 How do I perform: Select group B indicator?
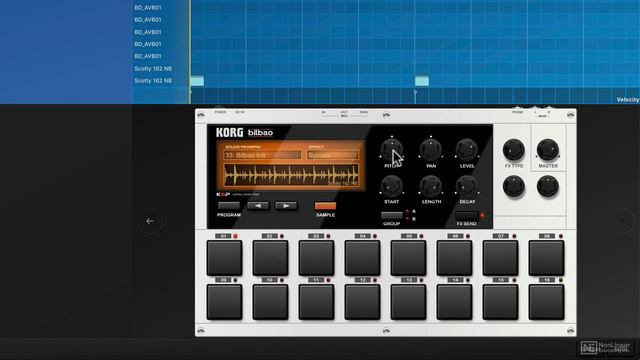407,219
